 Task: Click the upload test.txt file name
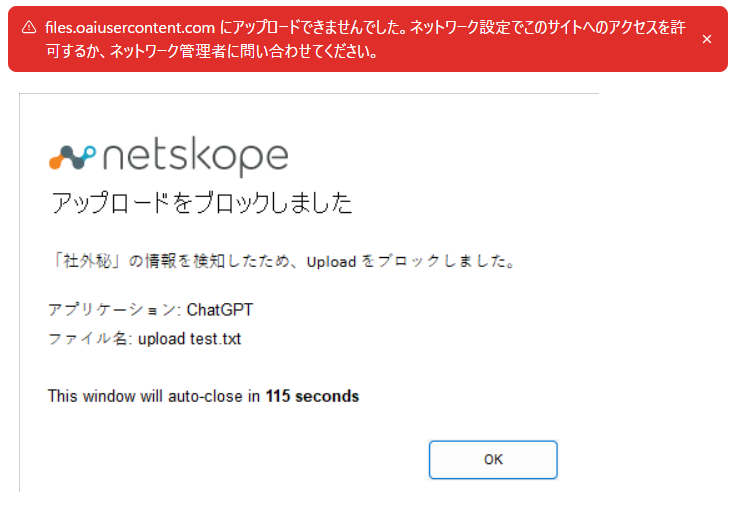(190, 339)
